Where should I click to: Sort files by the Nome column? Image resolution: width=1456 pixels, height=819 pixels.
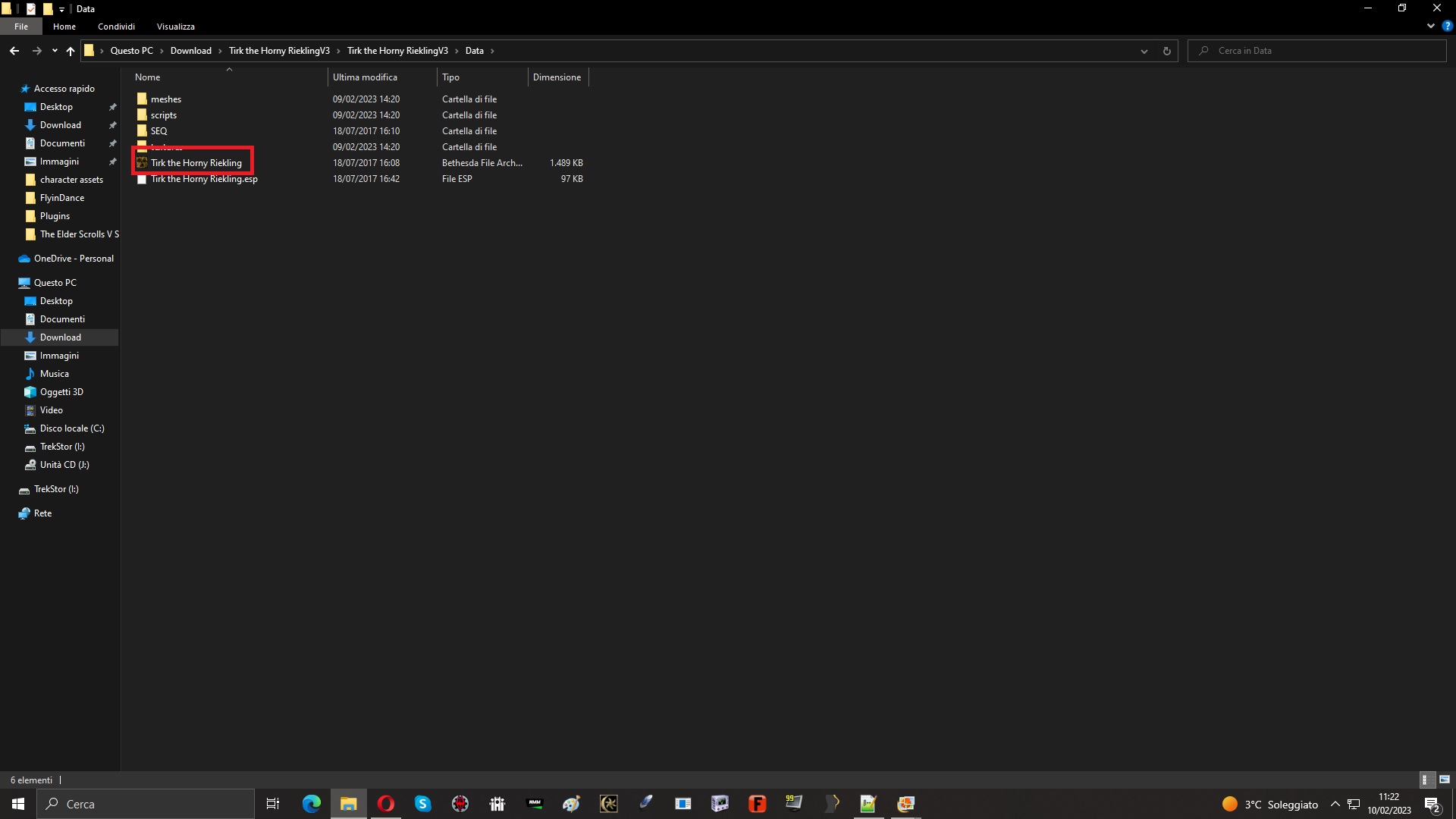(x=229, y=77)
